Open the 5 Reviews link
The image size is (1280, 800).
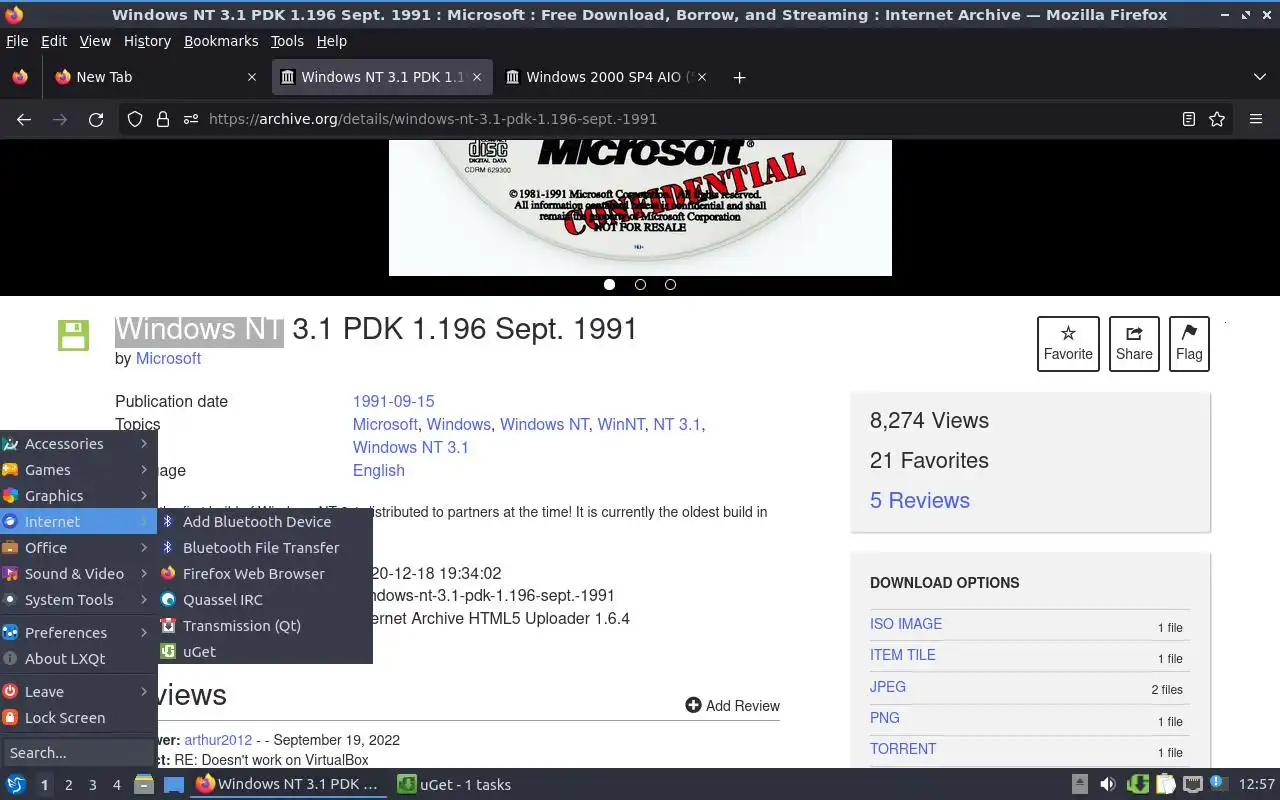[920, 500]
